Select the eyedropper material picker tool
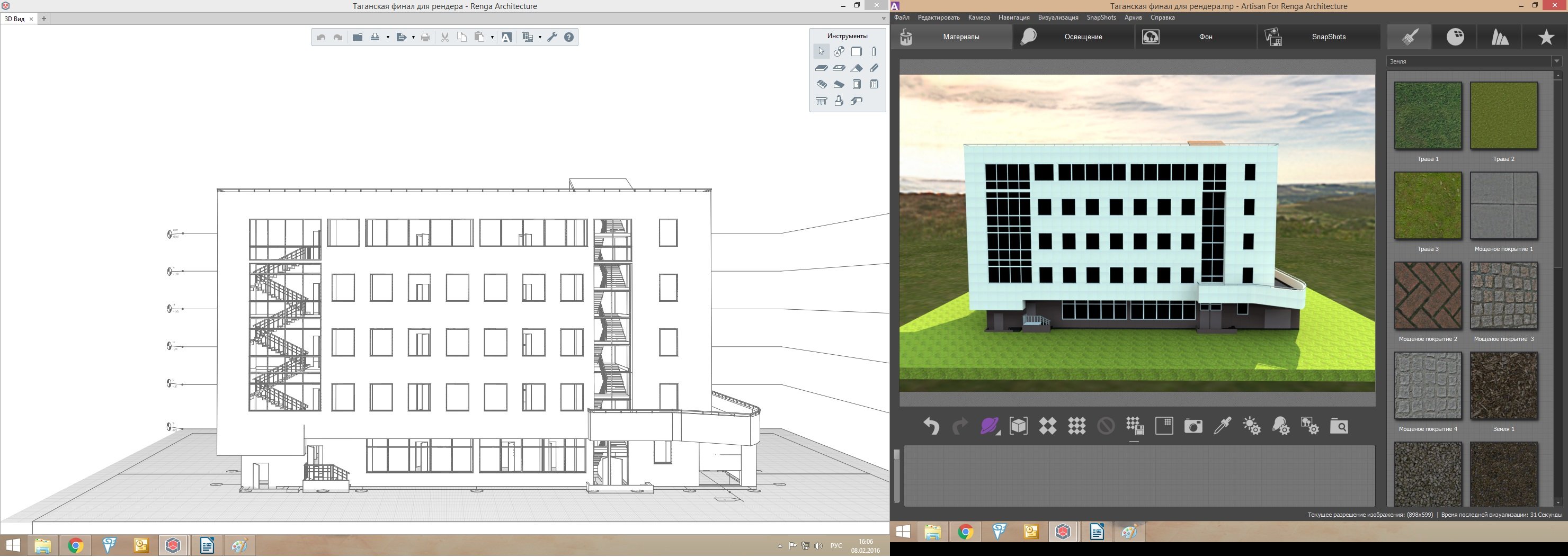This screenshot has height=557, width=1568. [x=1222, y=426]
